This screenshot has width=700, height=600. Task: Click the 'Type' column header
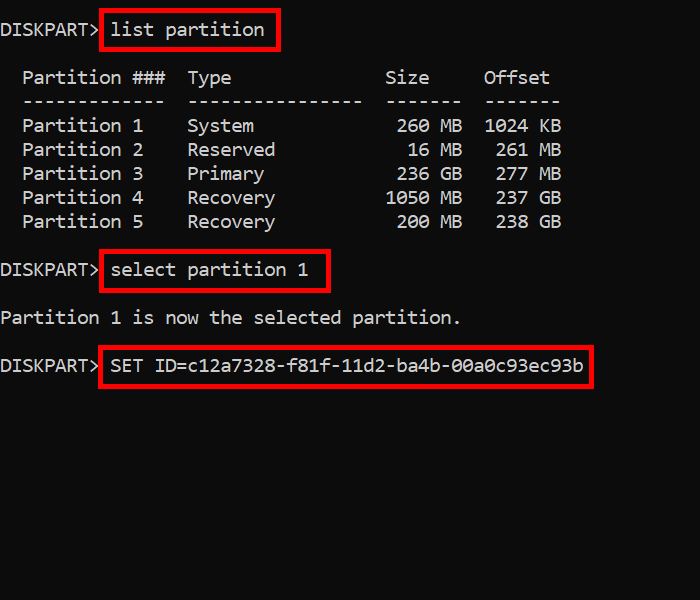click(209, 78)
